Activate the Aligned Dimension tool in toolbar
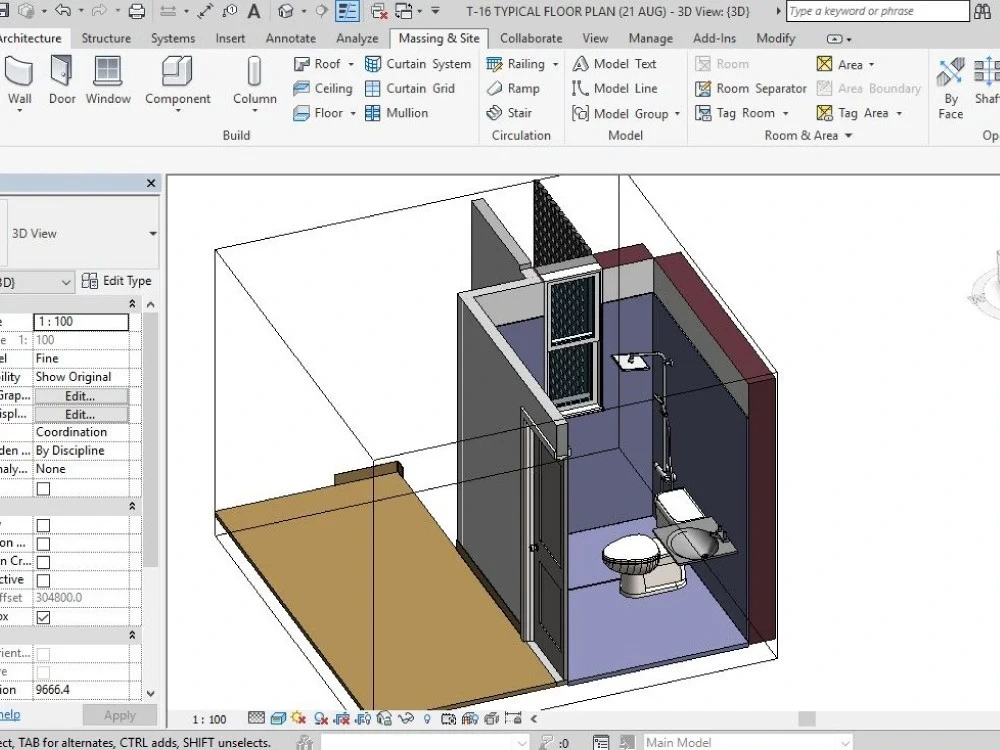This screenshot has width=1000, height=750. (205, 11)
